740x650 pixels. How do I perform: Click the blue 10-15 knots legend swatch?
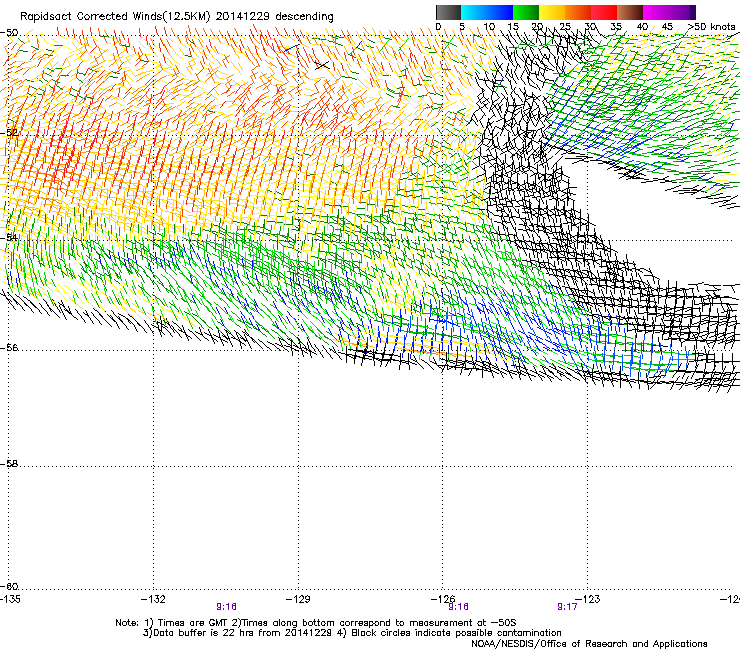coord(500,12)
